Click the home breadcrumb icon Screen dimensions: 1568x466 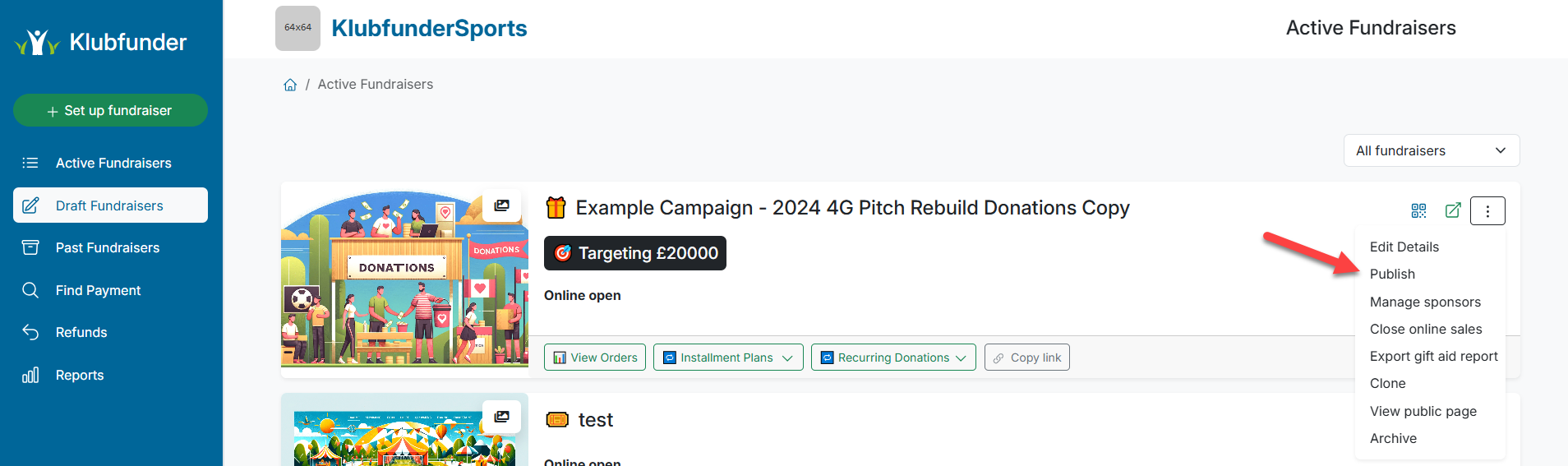point(290,85)
